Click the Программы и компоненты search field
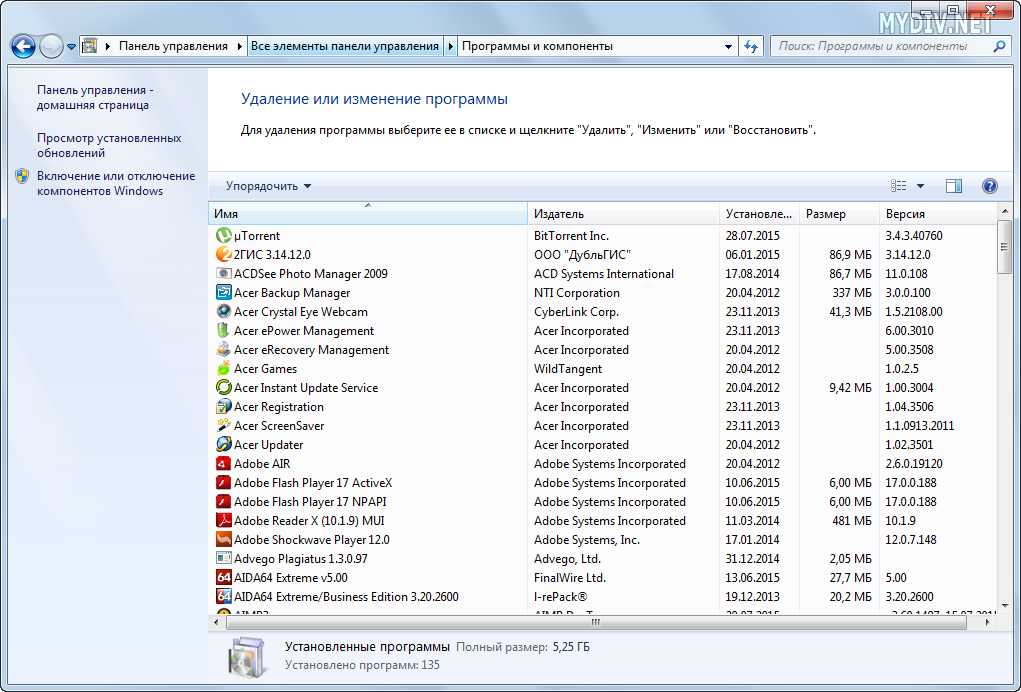The width and height of the screenshot is (1021, 692). [880, 46]
